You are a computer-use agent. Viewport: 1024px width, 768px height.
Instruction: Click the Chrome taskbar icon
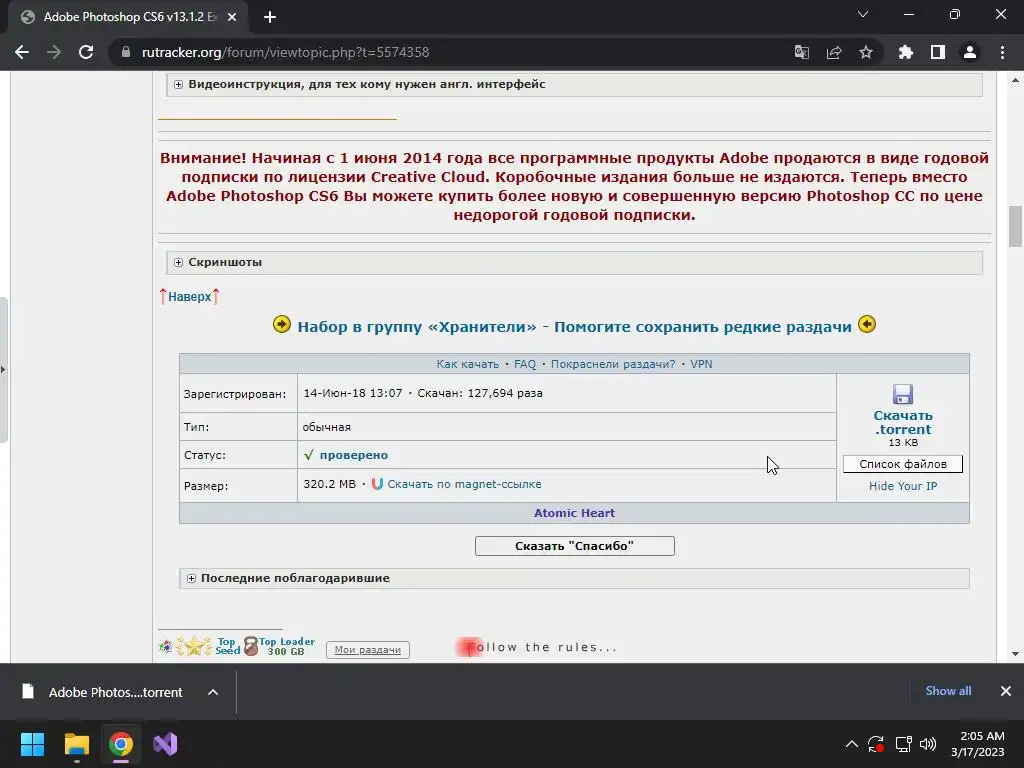pos(121,744)
